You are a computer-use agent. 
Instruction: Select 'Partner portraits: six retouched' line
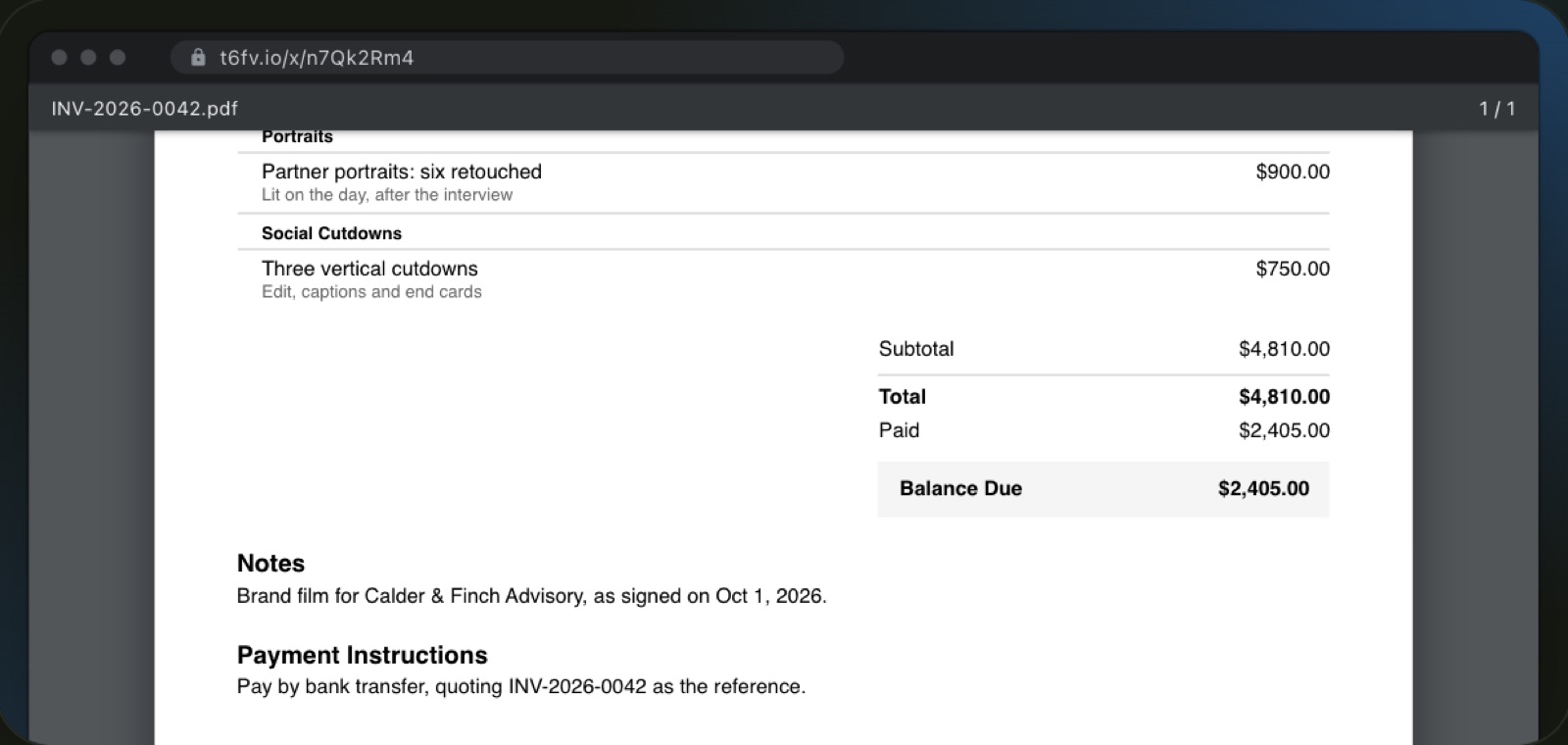pyautogui.click(x=402, y=172)
